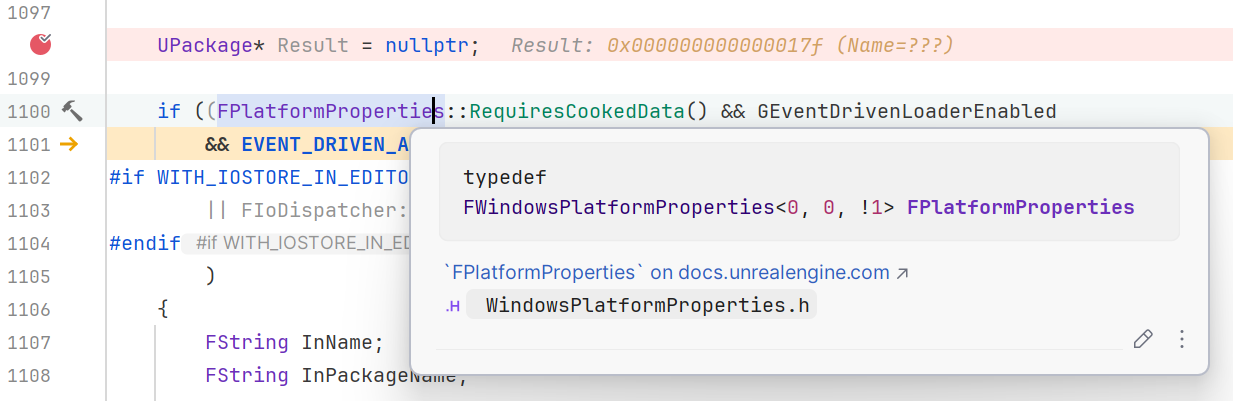Image resolution: width=1233 pixels, height=401 pixels.
Task: Open FPlatformProperties docs.unrealengine.com link
Action: coord(666,272)
